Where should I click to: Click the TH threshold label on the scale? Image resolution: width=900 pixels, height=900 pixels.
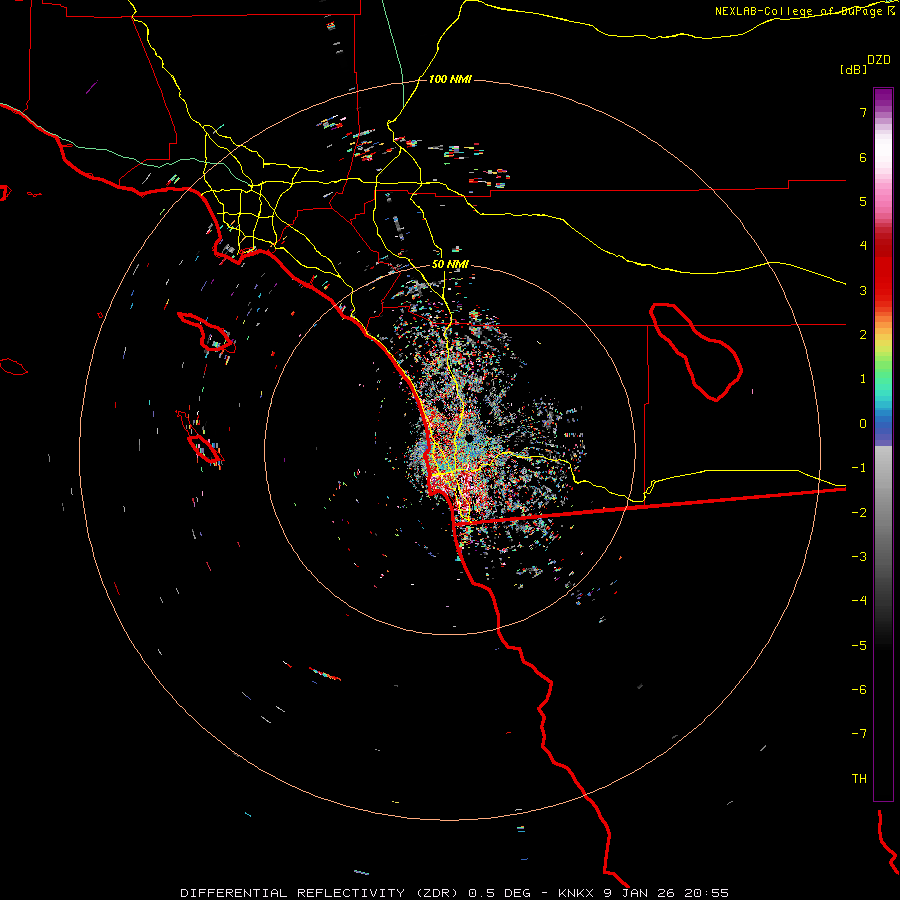pos(859,778)
